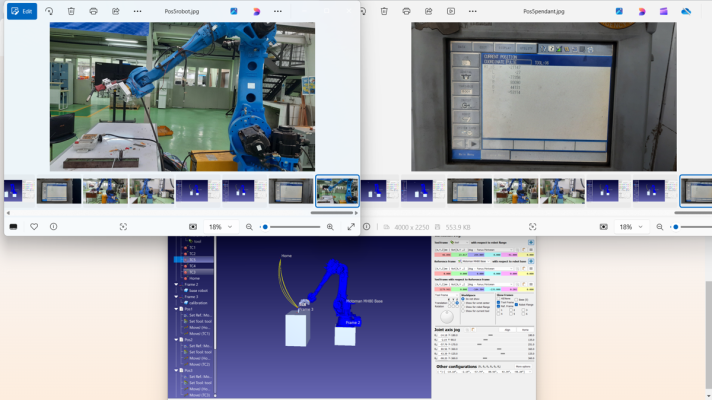
Task: Enter full screen in PosSrobot viewer
Action: coord(351,227)
